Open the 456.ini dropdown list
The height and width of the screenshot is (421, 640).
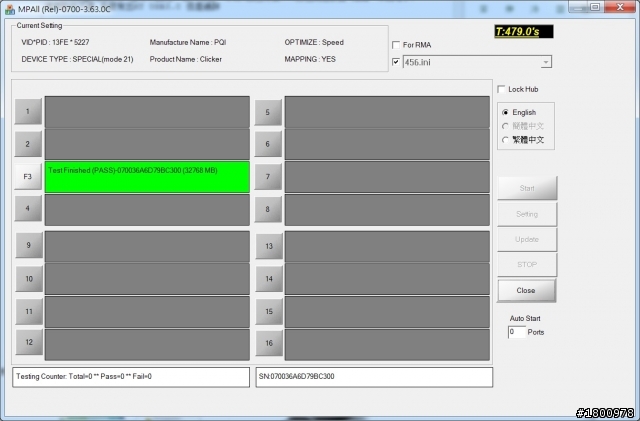[546, 62]
